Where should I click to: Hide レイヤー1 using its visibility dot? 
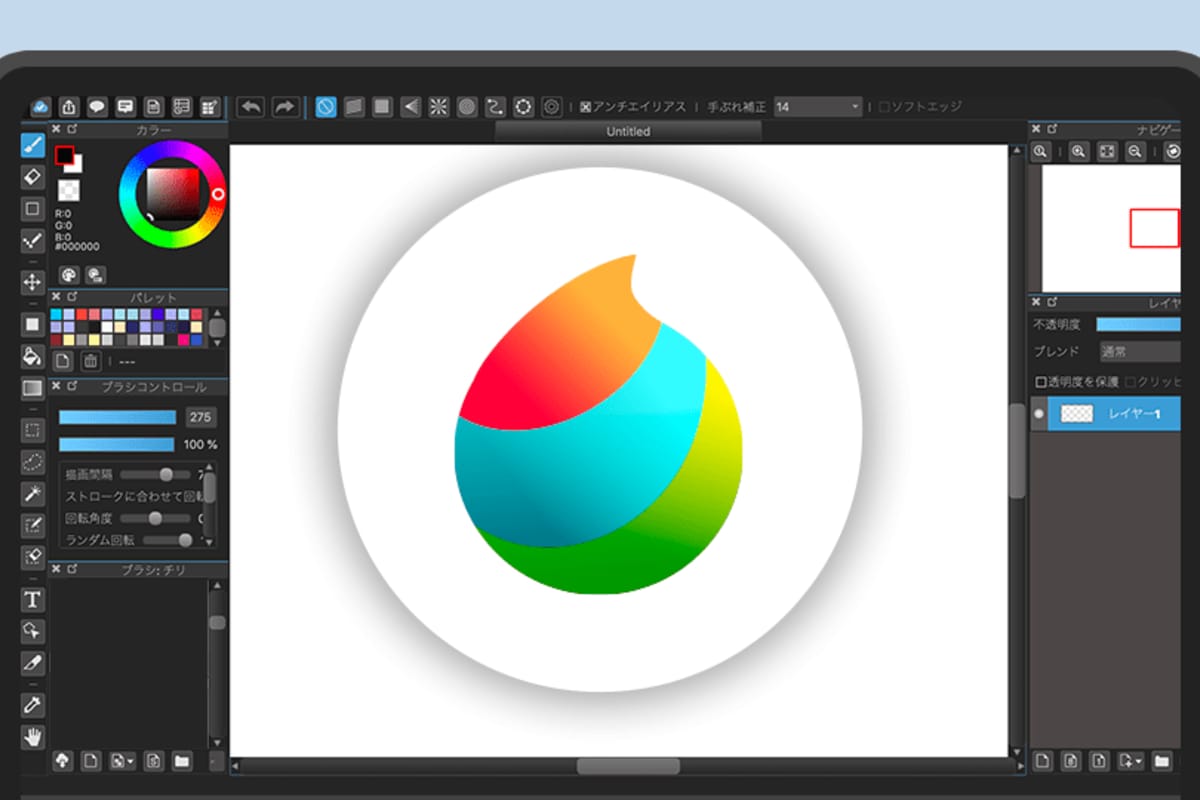pos(1039,414)
